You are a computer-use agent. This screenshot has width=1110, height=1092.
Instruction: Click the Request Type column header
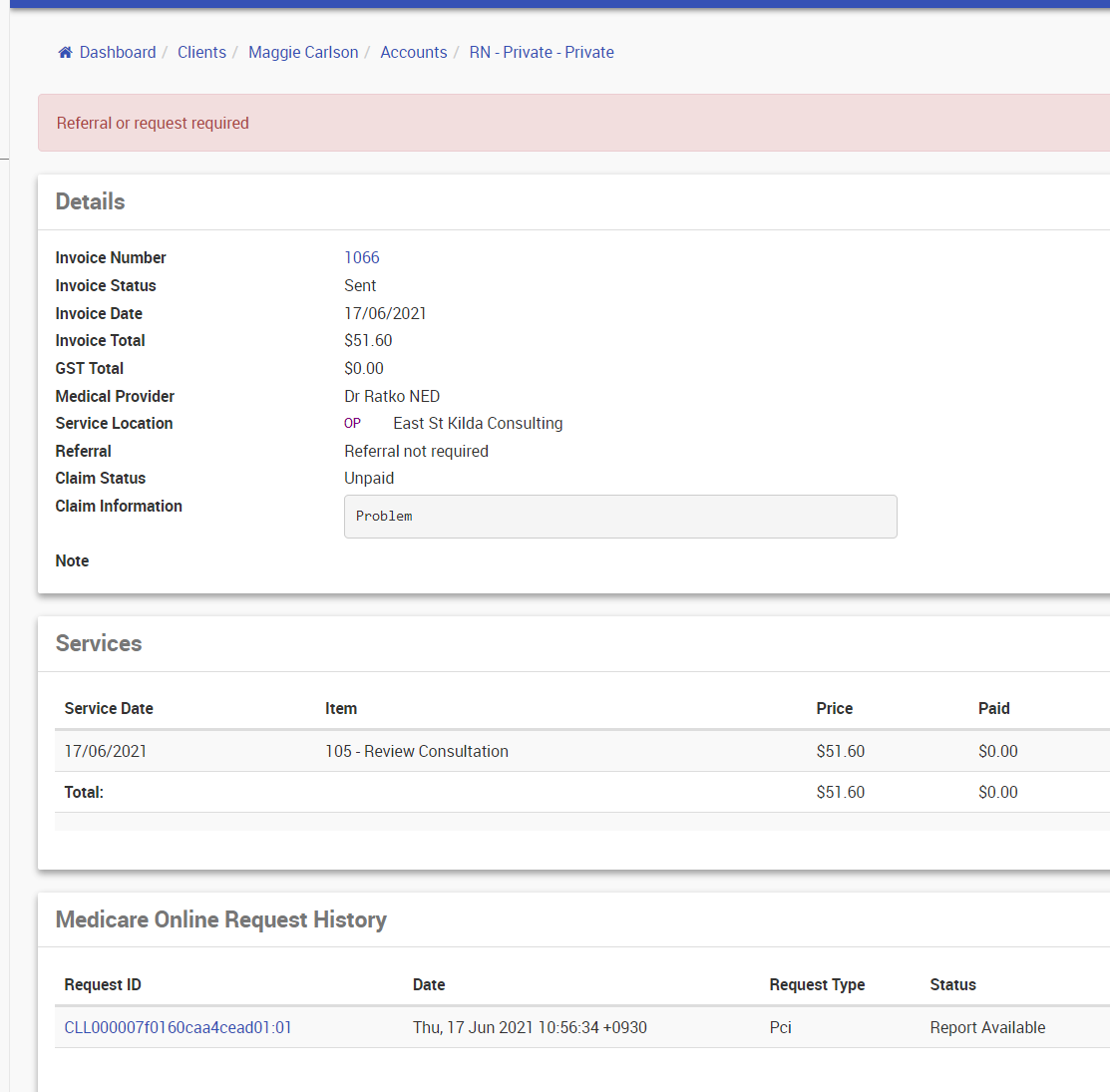pos(817,985)
